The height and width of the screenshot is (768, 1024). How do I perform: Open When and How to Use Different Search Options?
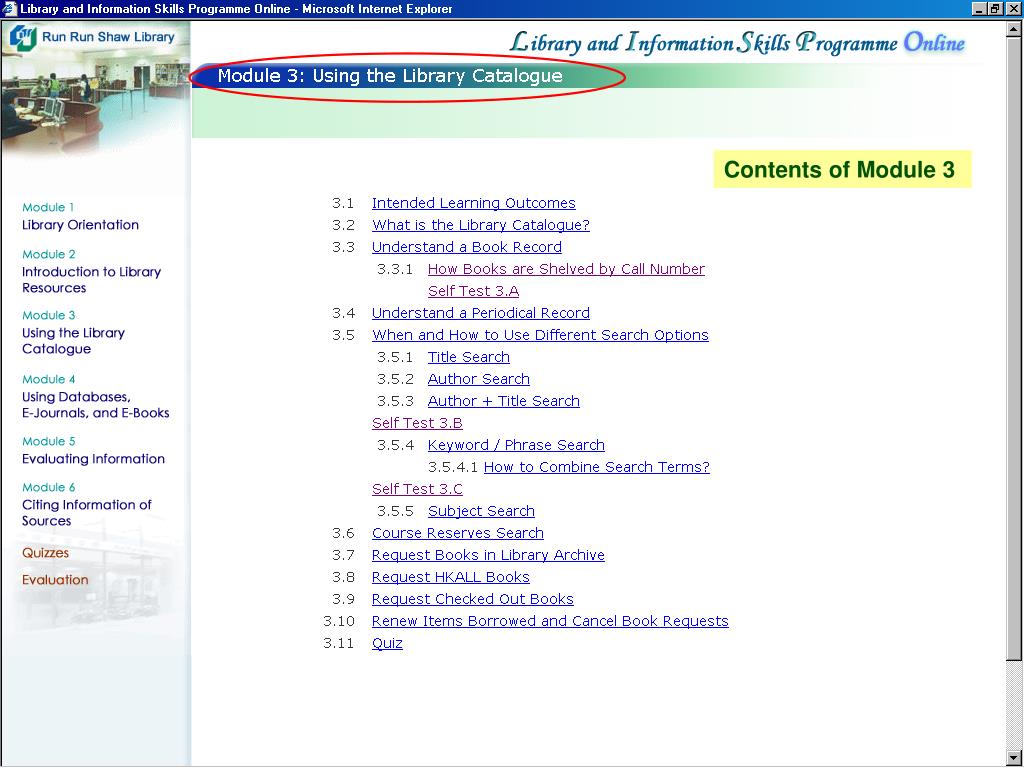[540, 335]
